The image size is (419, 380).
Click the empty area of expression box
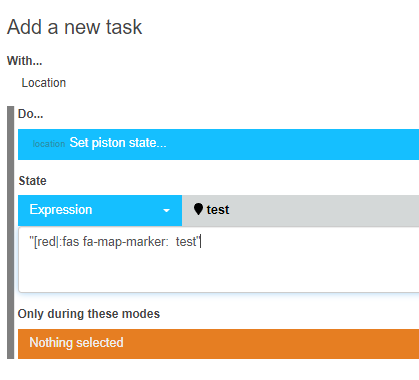(218, 272)
